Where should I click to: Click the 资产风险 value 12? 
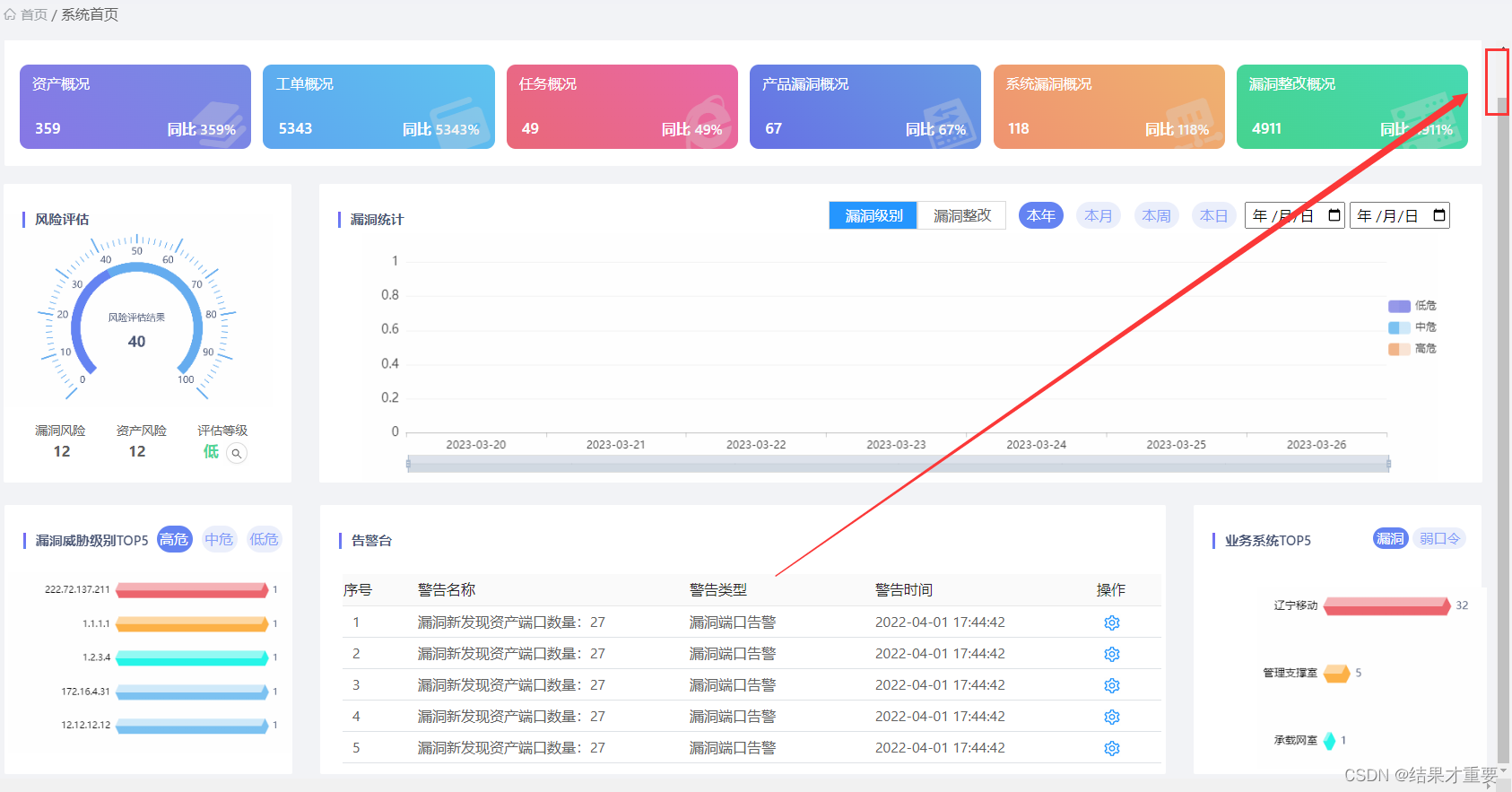[137, 451]
